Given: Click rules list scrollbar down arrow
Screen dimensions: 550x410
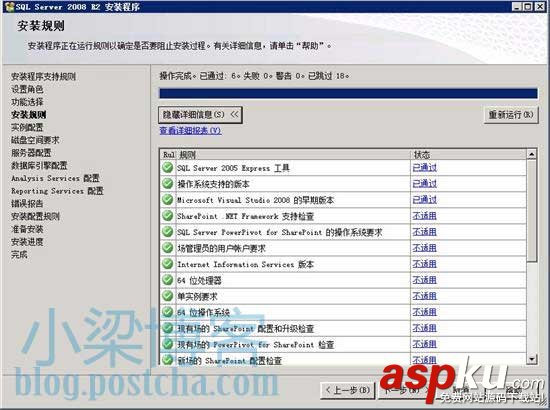Looking at the screenshot, I should [532, 359].
